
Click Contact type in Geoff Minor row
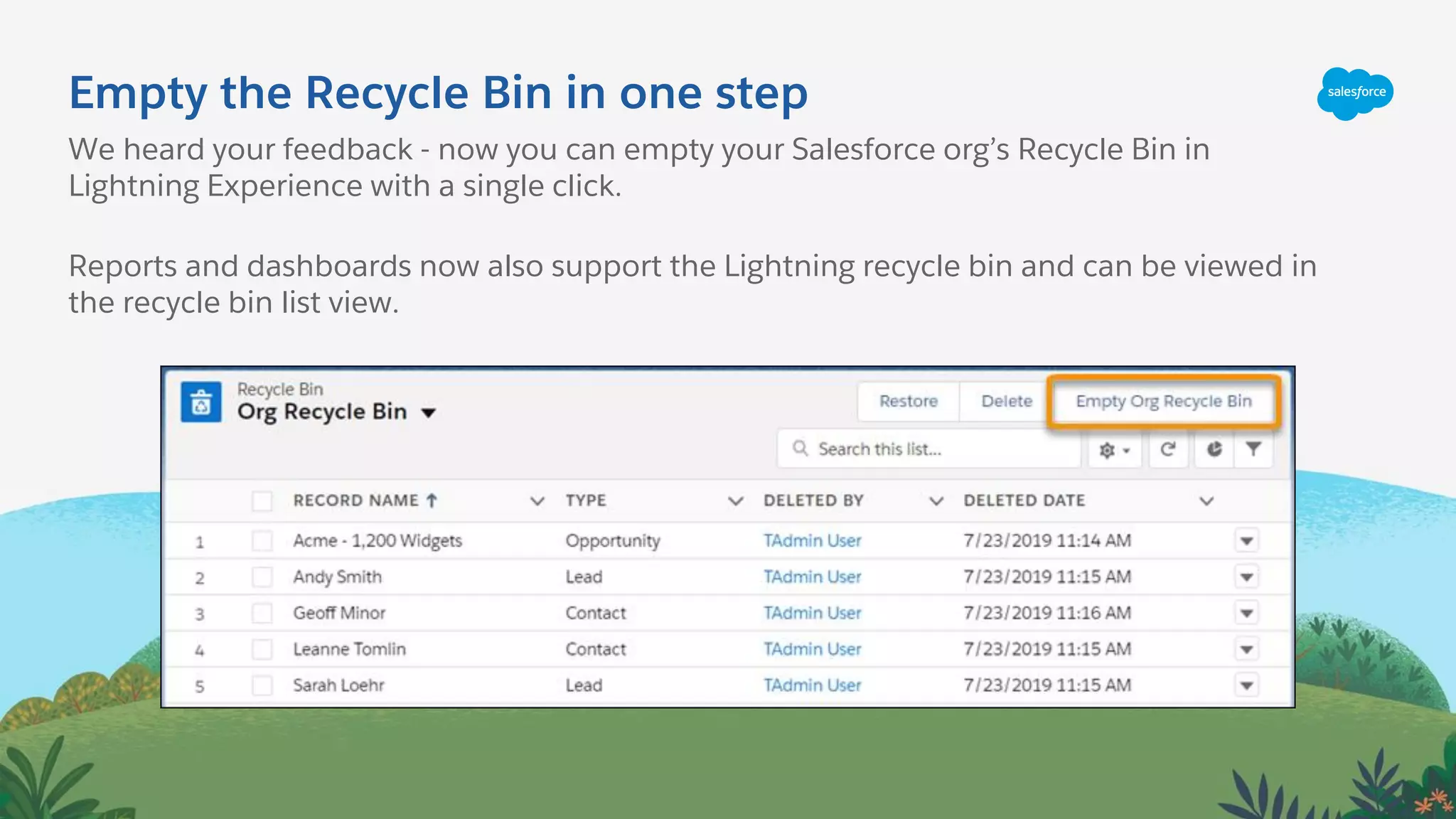tap(596, 613)
